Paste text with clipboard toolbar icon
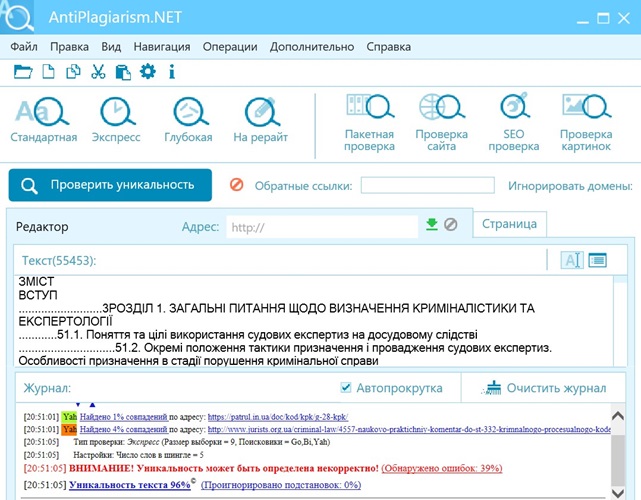Image resolution: width=641 pixels, height=500 pixels. 123,72
